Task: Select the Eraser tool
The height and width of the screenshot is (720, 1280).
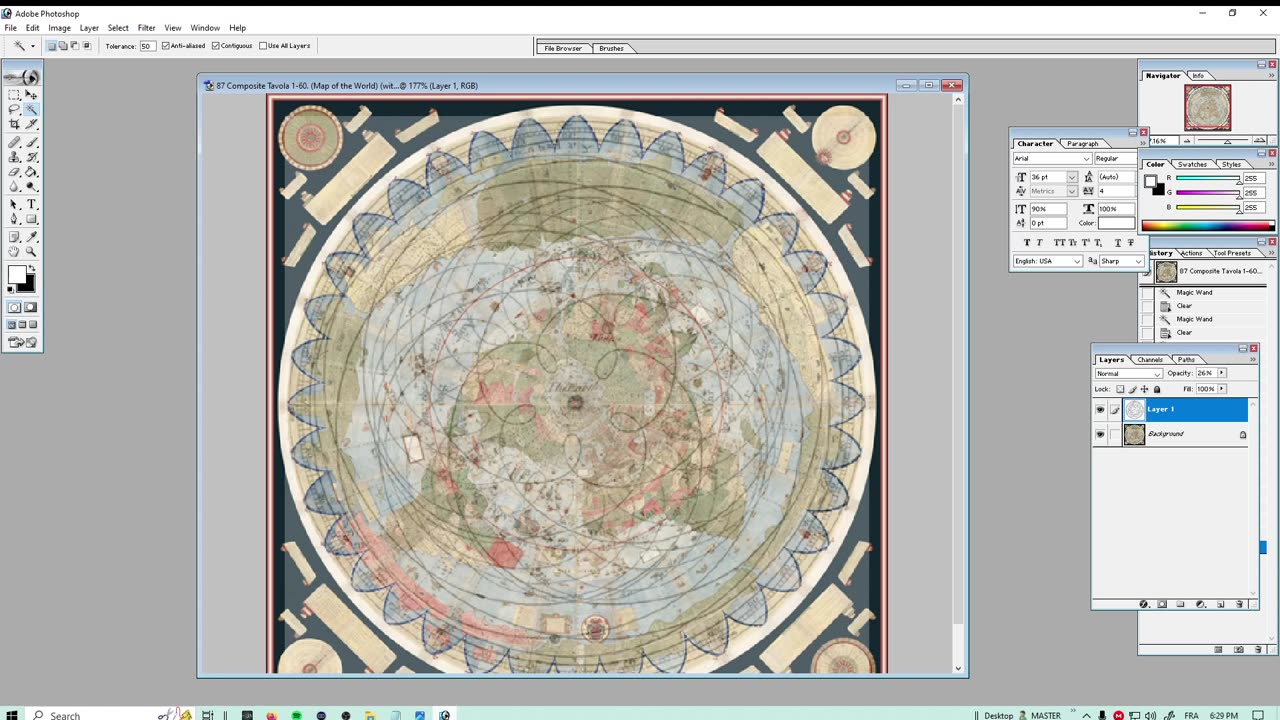Action: (x=14, y=172)
